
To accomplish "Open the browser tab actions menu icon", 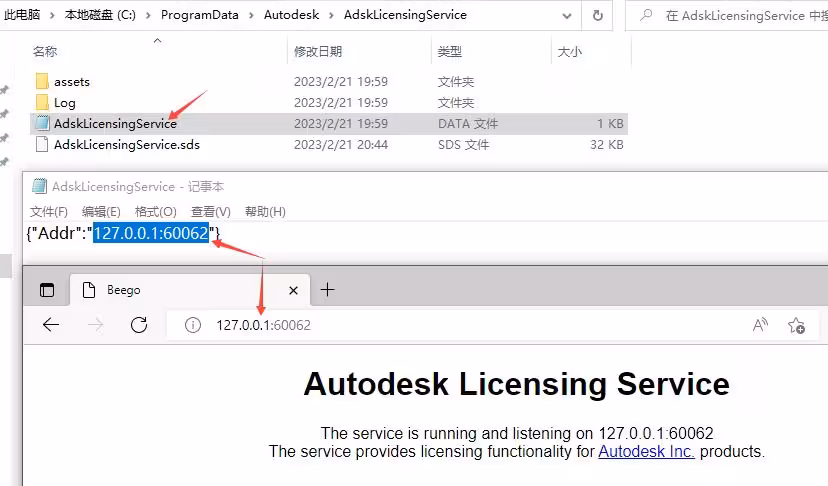I will point(47,289).
